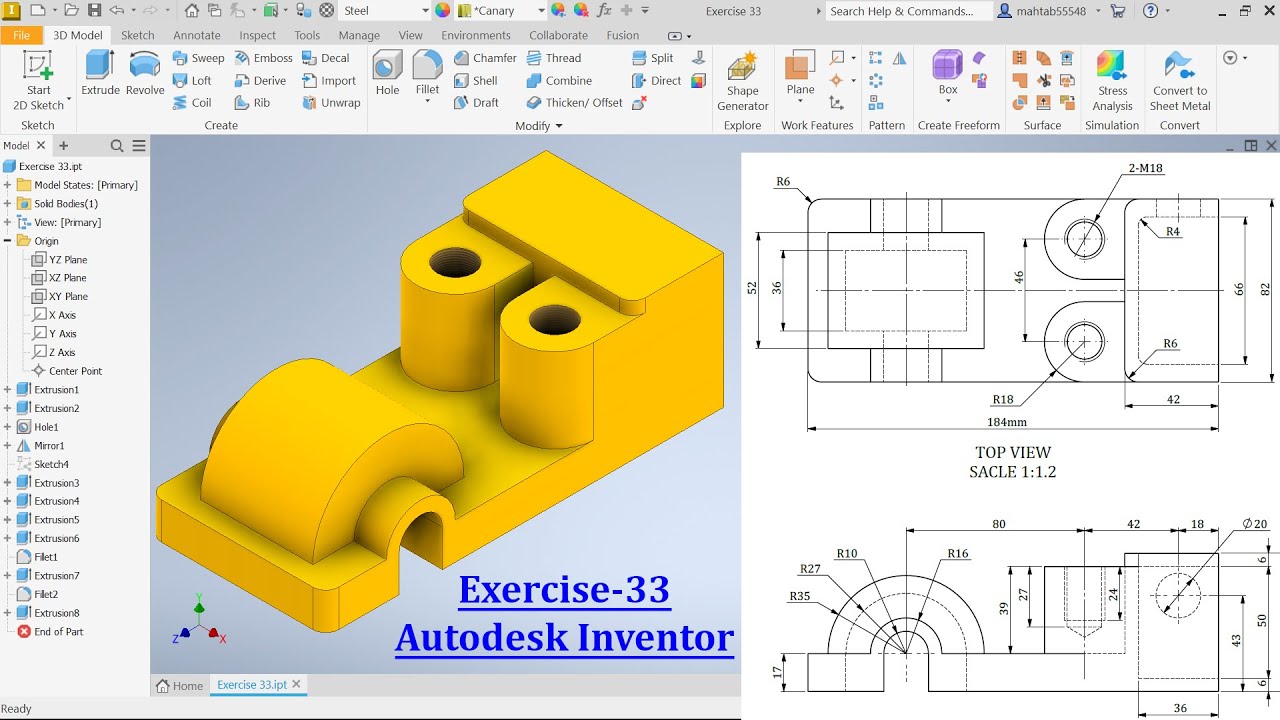Open the File menu
This screenshot has height=720, width=1280.
coord(21,35)
